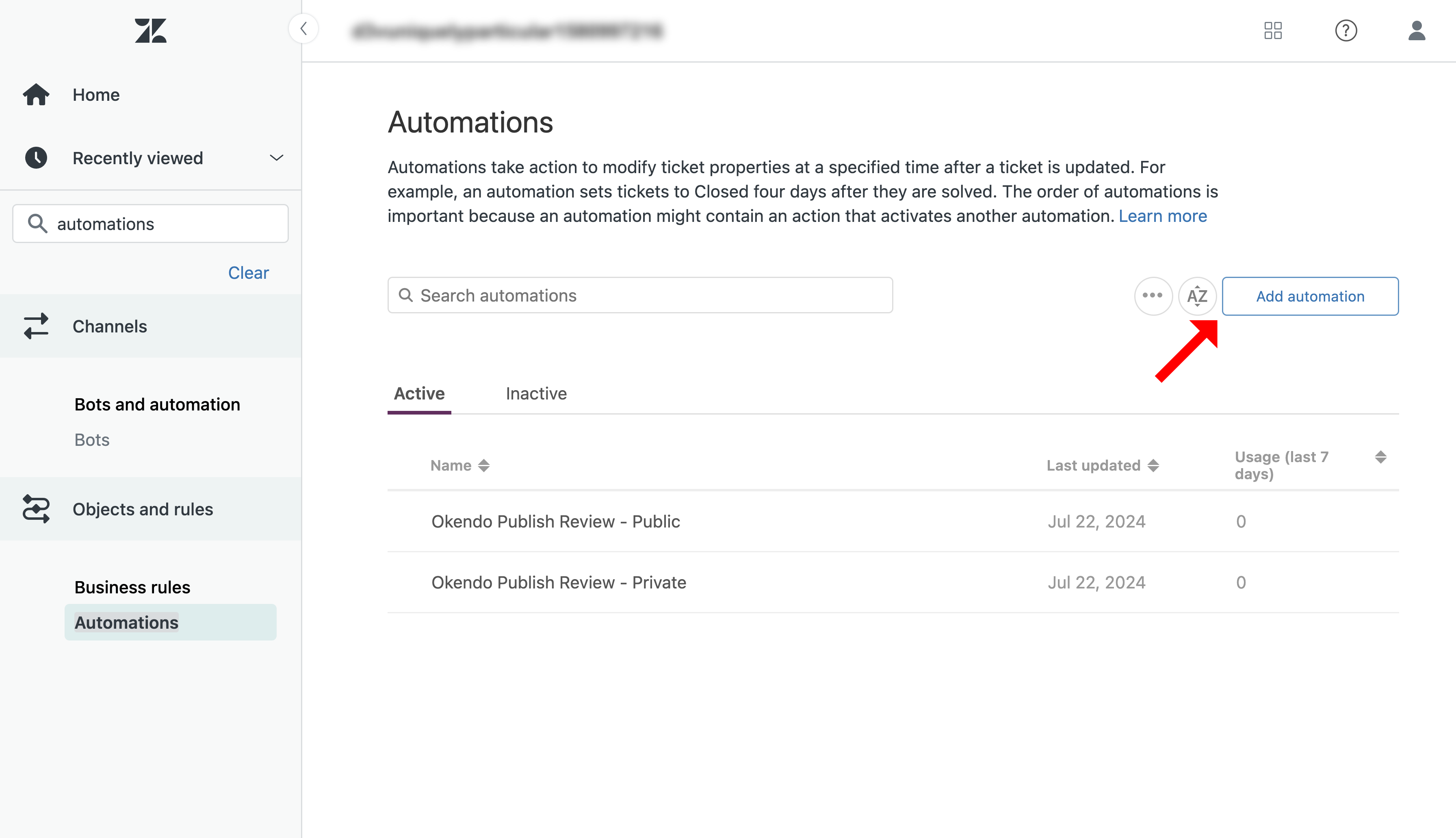1456x838 pixels.
Task: Sort by Usage (last 7 days) arrows
Action: coord(1380,457)
